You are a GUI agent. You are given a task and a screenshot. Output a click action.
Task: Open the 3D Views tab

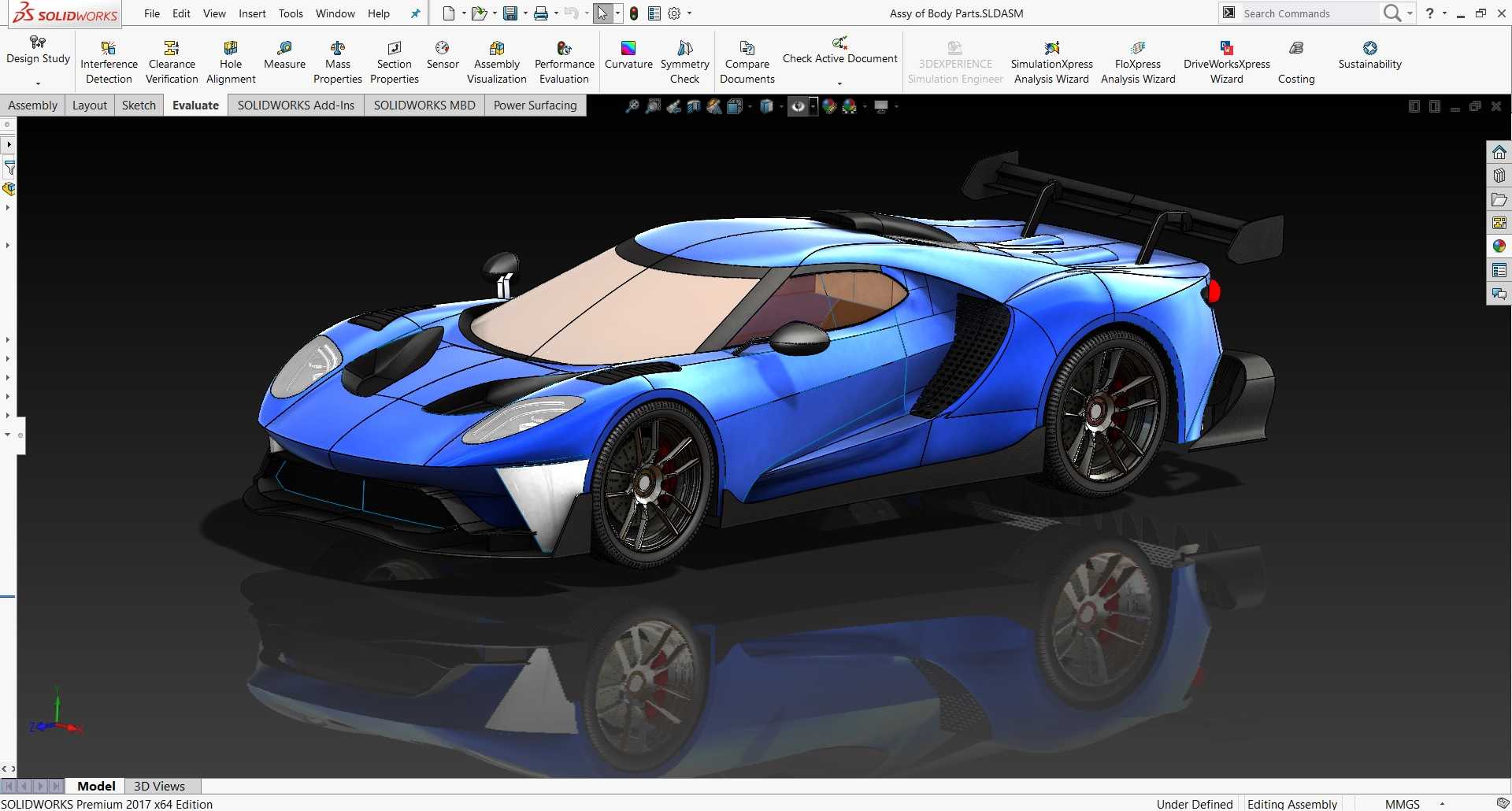click(x=159, y=786)
